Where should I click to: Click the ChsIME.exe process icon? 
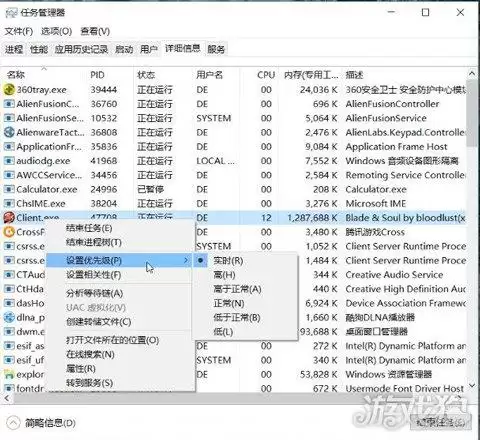9,203
